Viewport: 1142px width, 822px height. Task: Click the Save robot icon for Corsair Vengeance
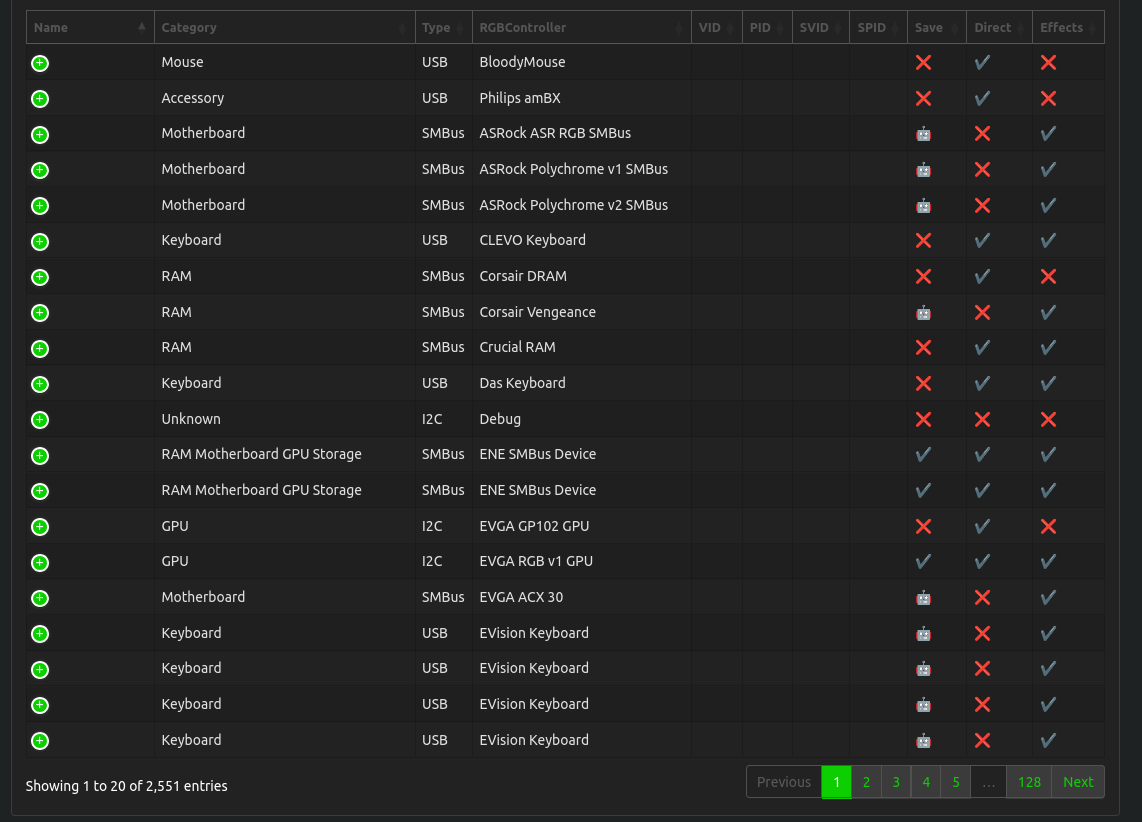click(924, 313)
